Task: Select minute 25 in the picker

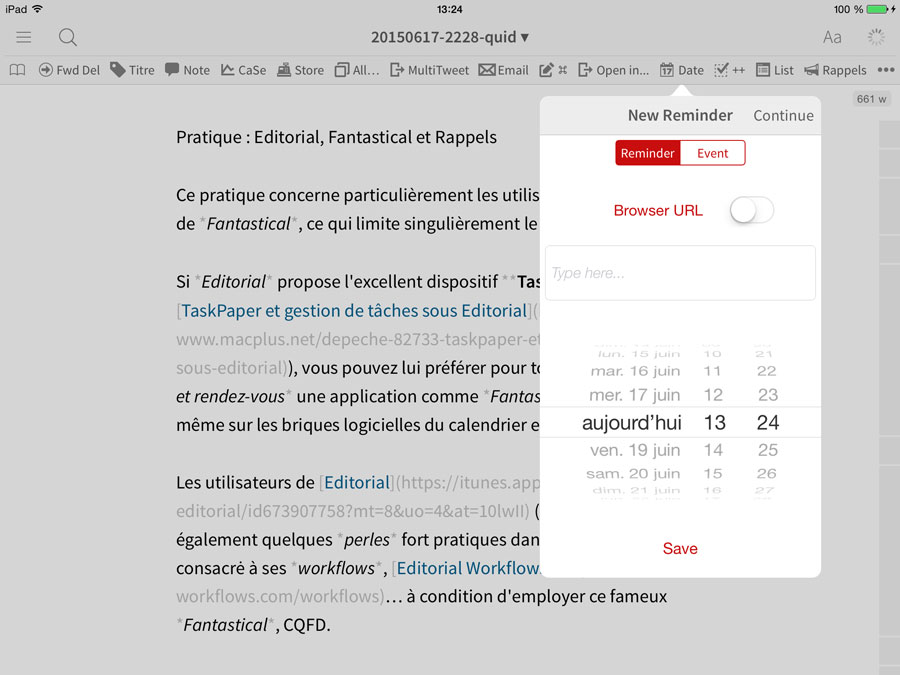Action: 767,450
